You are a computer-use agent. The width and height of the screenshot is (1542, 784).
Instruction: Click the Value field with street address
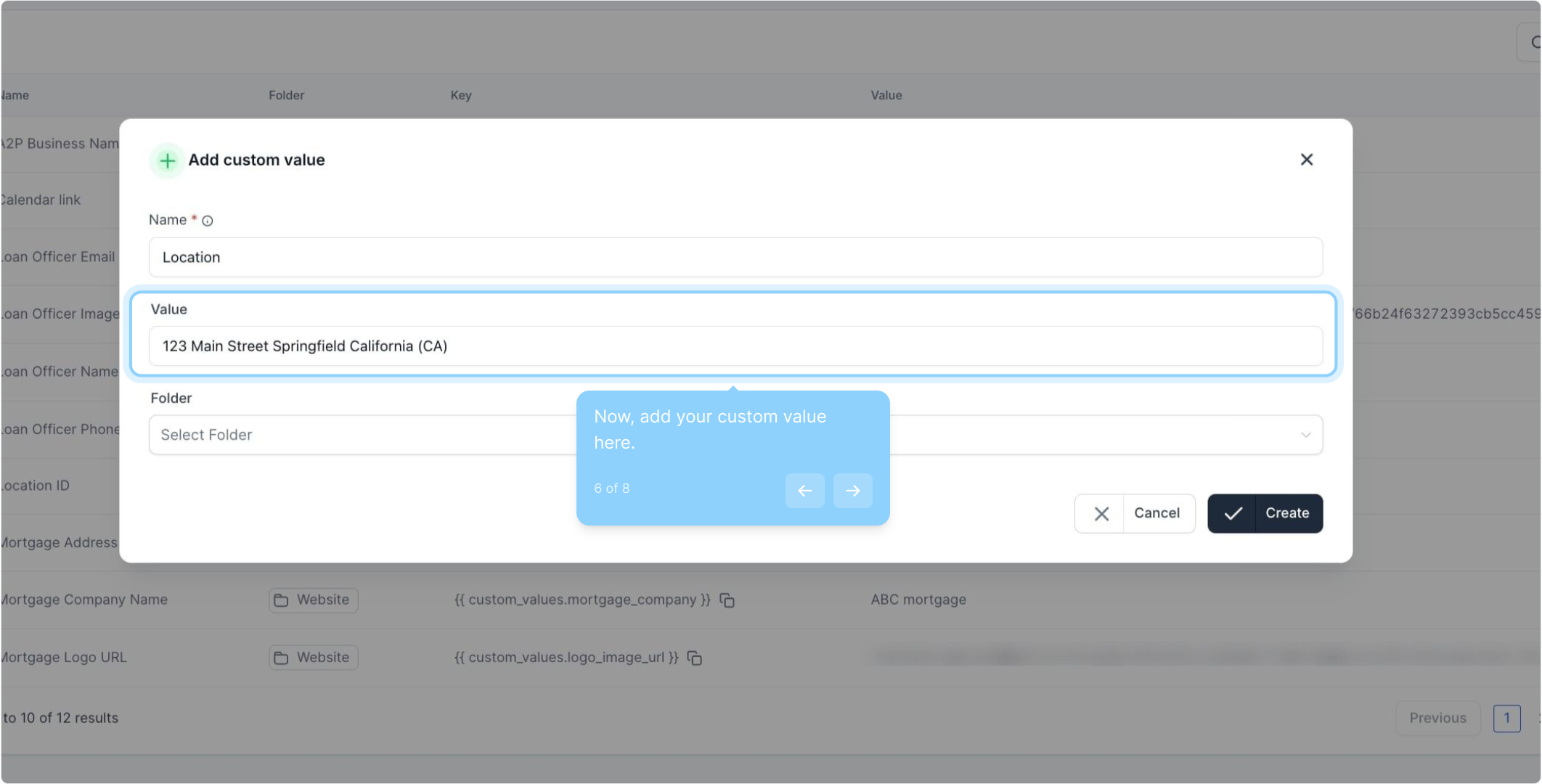coord(735,346)
